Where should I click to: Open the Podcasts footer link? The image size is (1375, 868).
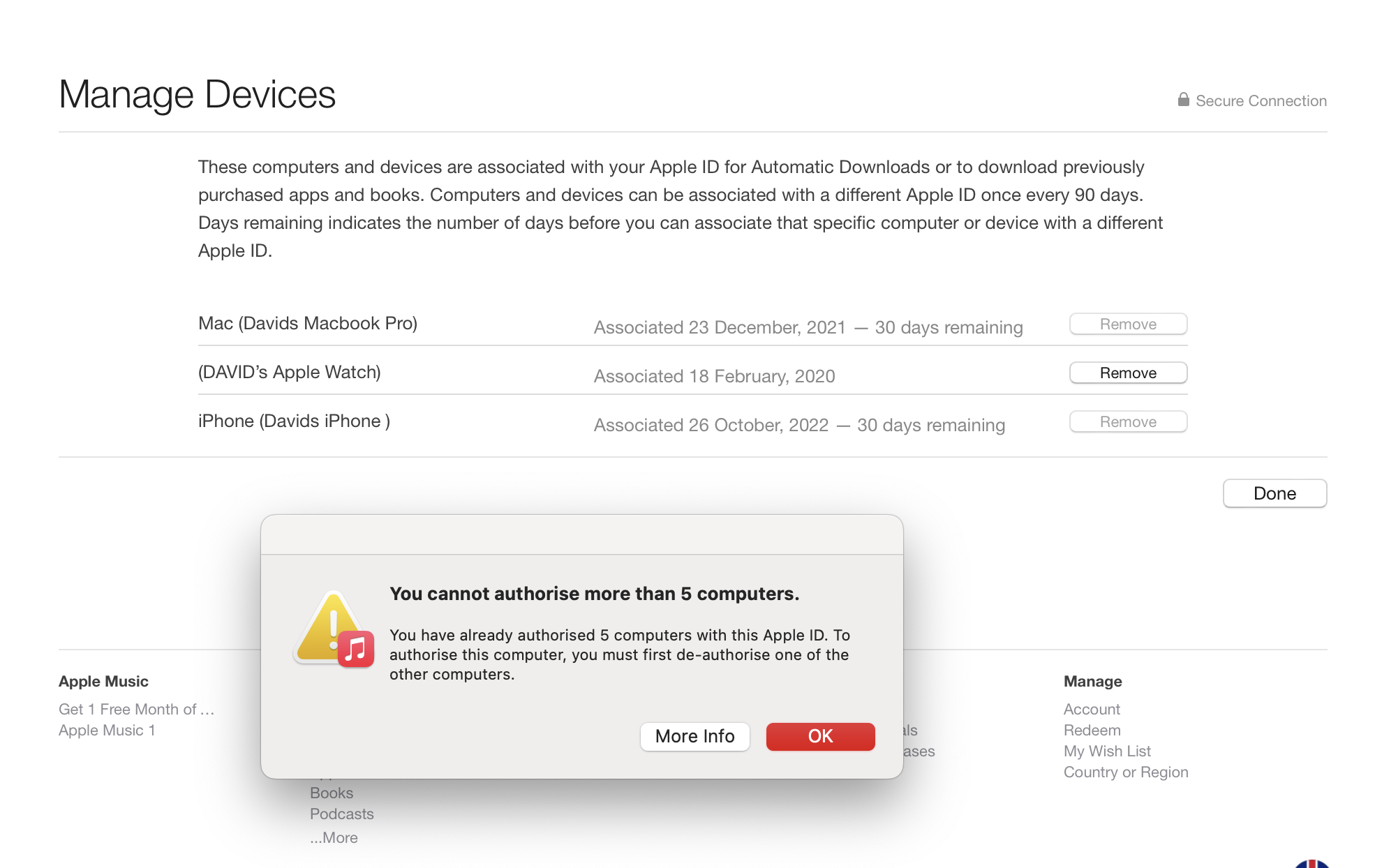[x=341, y=814]
